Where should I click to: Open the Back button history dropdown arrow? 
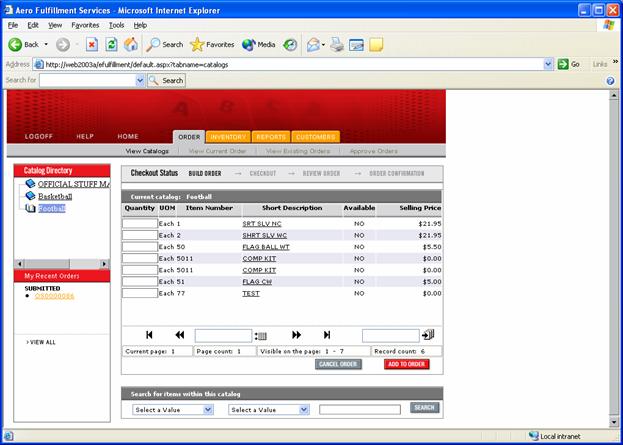click(46, 44)
